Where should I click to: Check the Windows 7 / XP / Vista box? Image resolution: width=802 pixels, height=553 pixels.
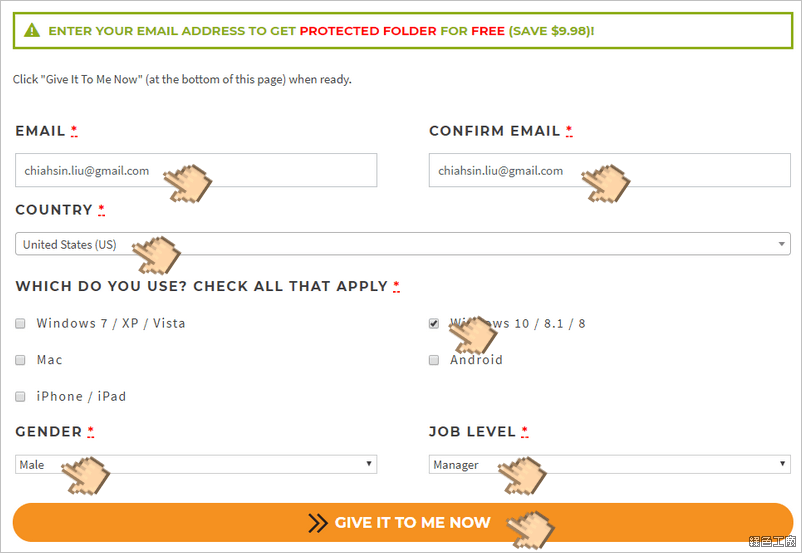(20, 323)
